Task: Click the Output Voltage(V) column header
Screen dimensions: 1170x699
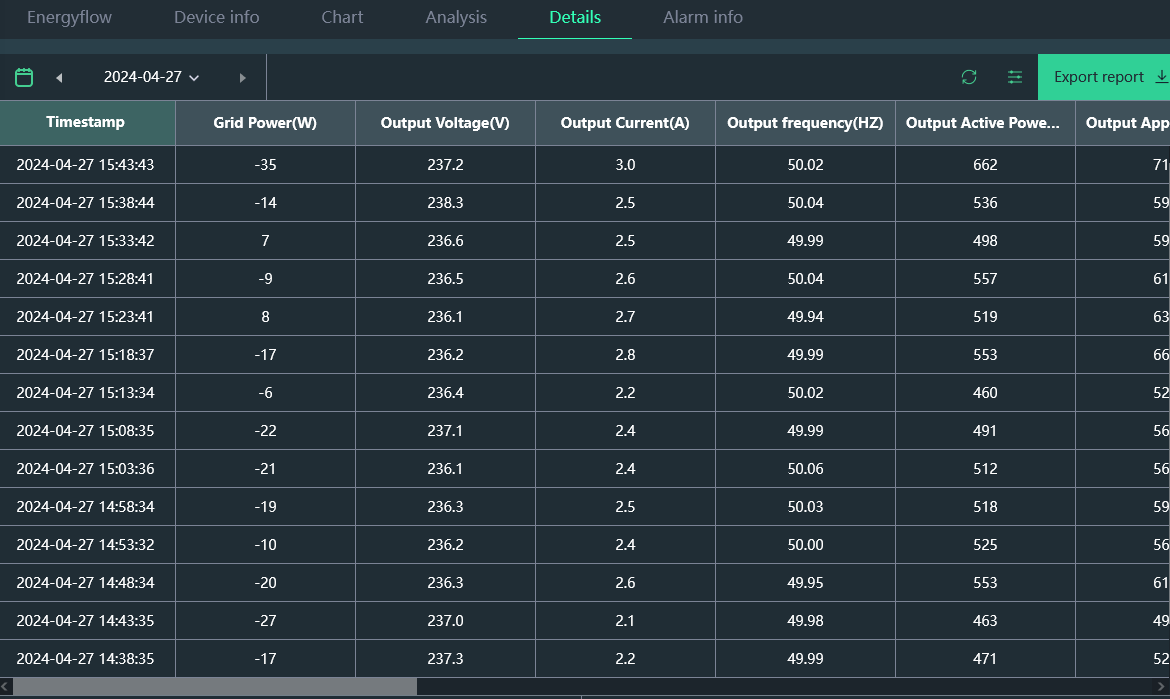Action: coord(445,123)
